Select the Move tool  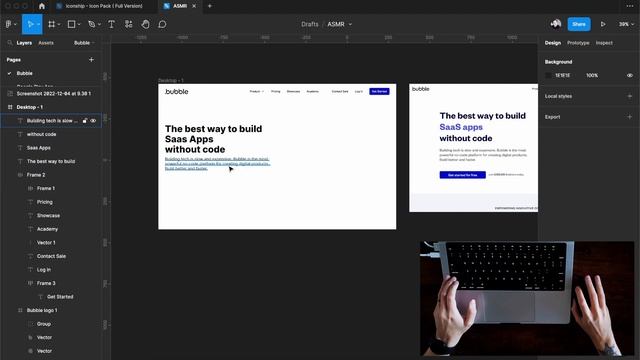[x=30, y=24]
